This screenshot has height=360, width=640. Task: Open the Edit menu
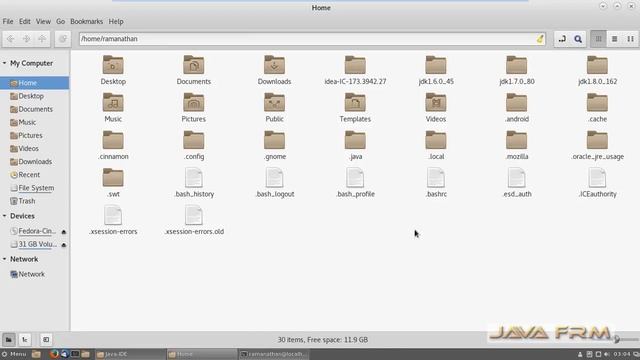point(24,21)
